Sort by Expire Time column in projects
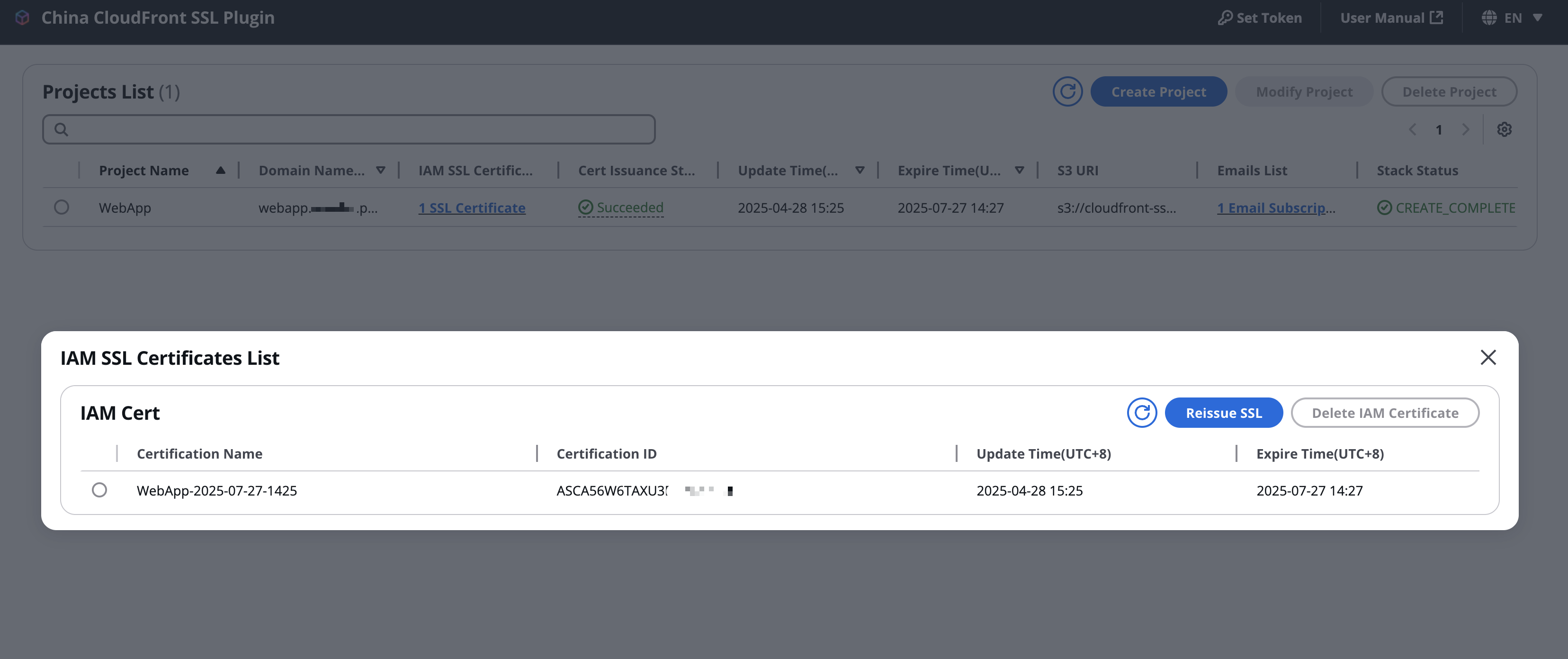 (1020, 171)
